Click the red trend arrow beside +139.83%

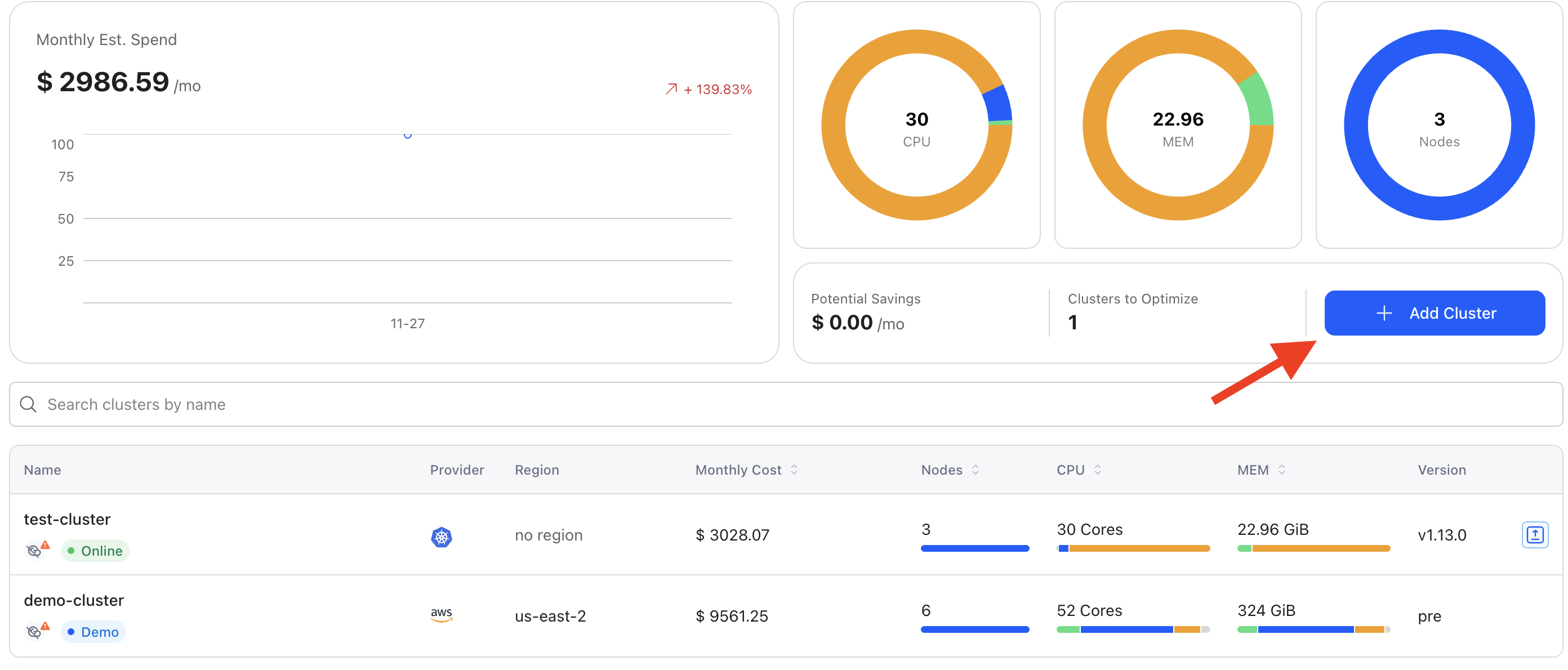pos(671,90)
